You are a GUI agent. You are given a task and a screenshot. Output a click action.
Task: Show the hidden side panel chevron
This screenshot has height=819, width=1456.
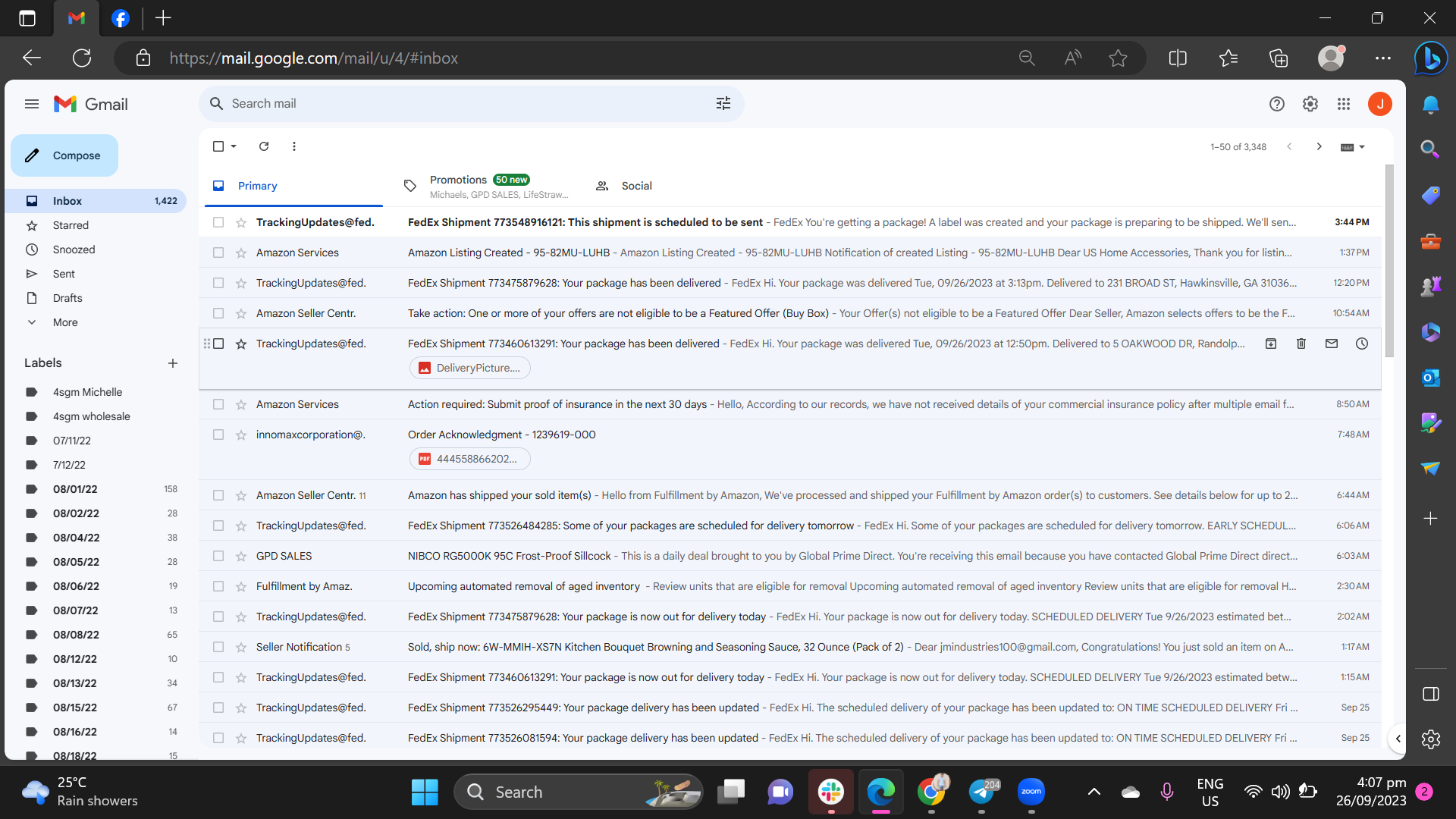pos(1398,739)
